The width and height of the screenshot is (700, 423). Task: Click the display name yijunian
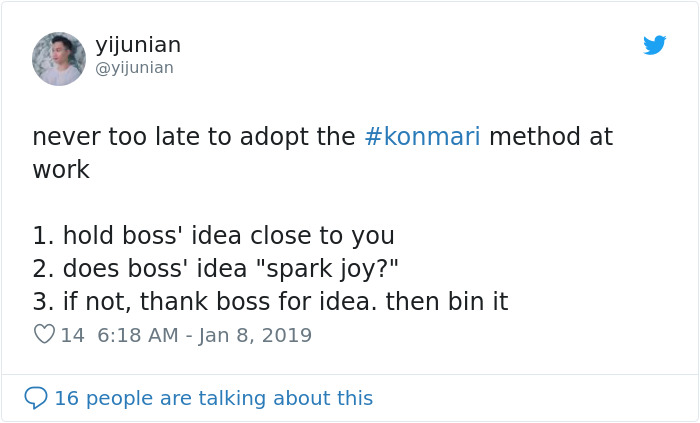[x=138, y=45]
